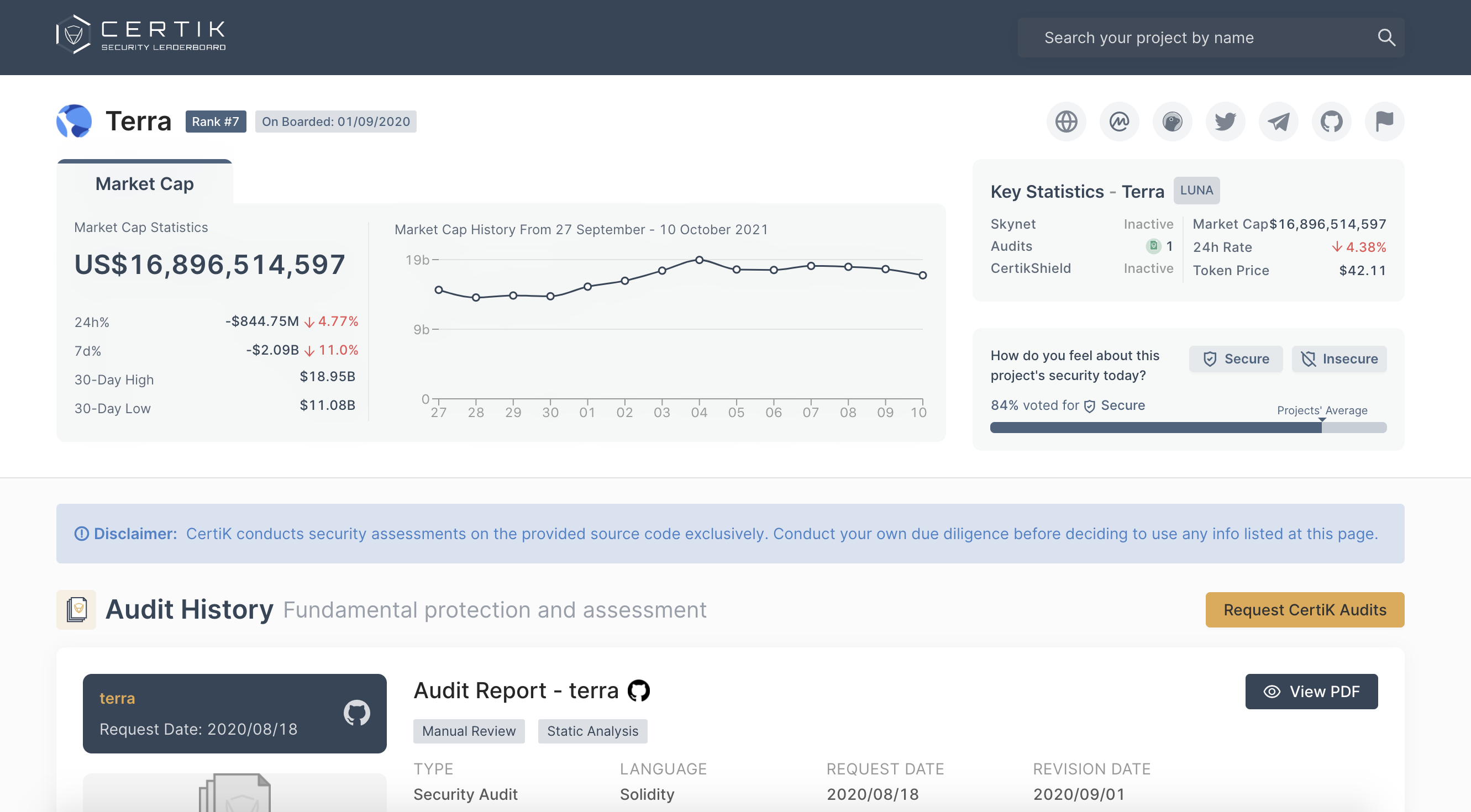This screenshot has height=812, width=1471.
Task: Click the Language value Solidity
Action: (647, 794)
